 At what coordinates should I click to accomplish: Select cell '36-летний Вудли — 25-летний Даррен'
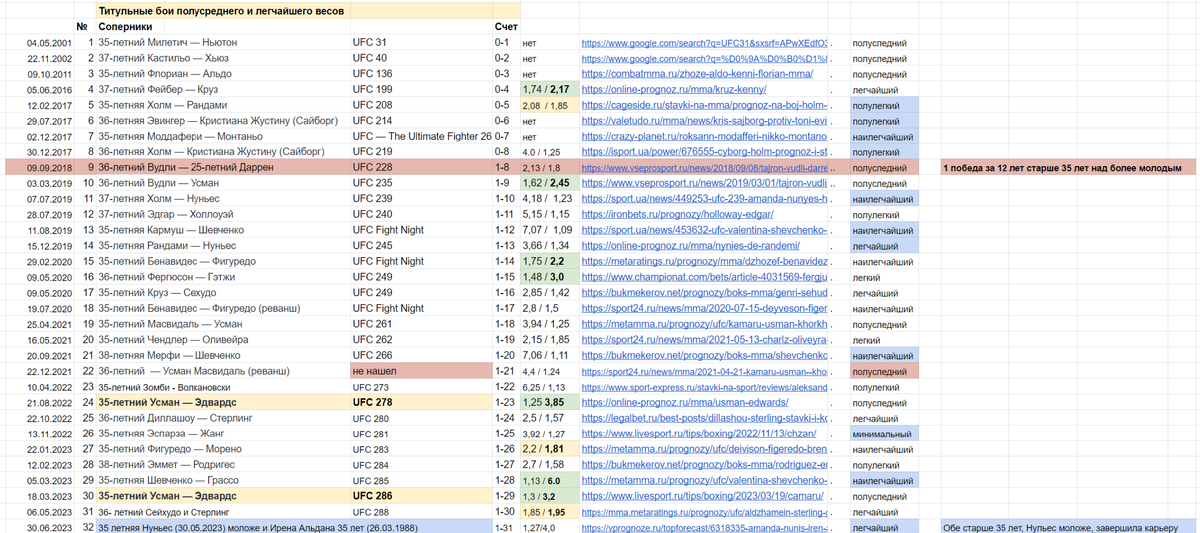[223, 168]
